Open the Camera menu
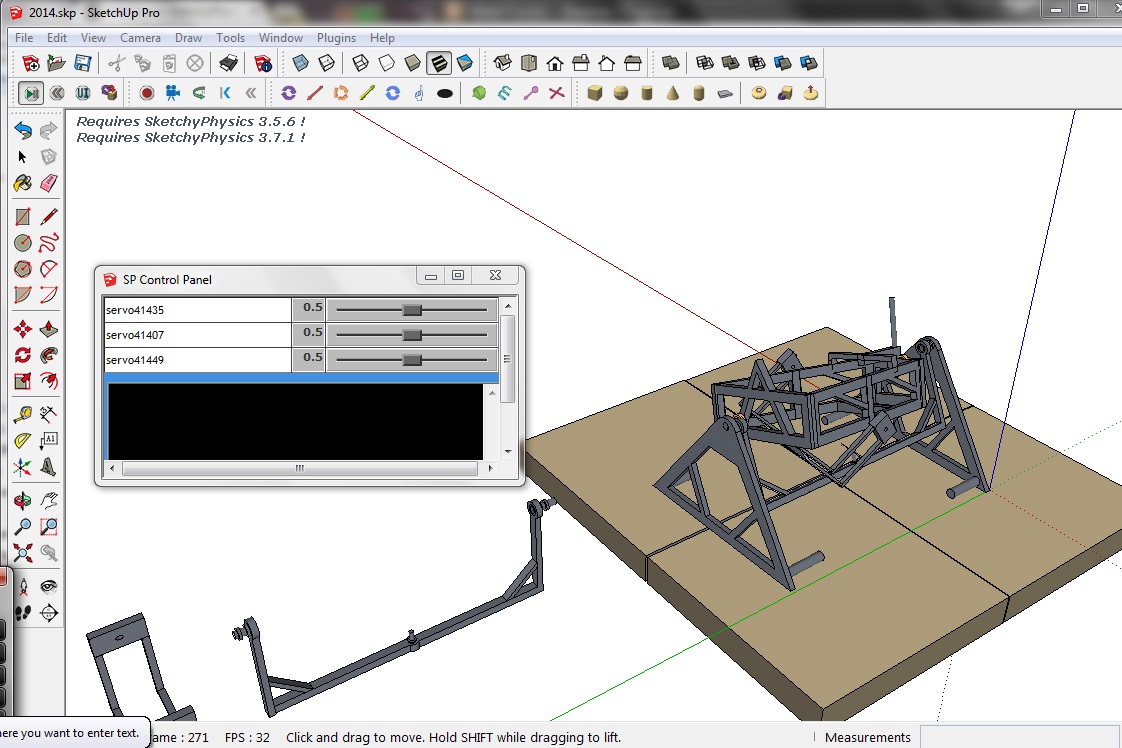The height and width of the screenshot is (748, 1122). (x=140, y=38)
